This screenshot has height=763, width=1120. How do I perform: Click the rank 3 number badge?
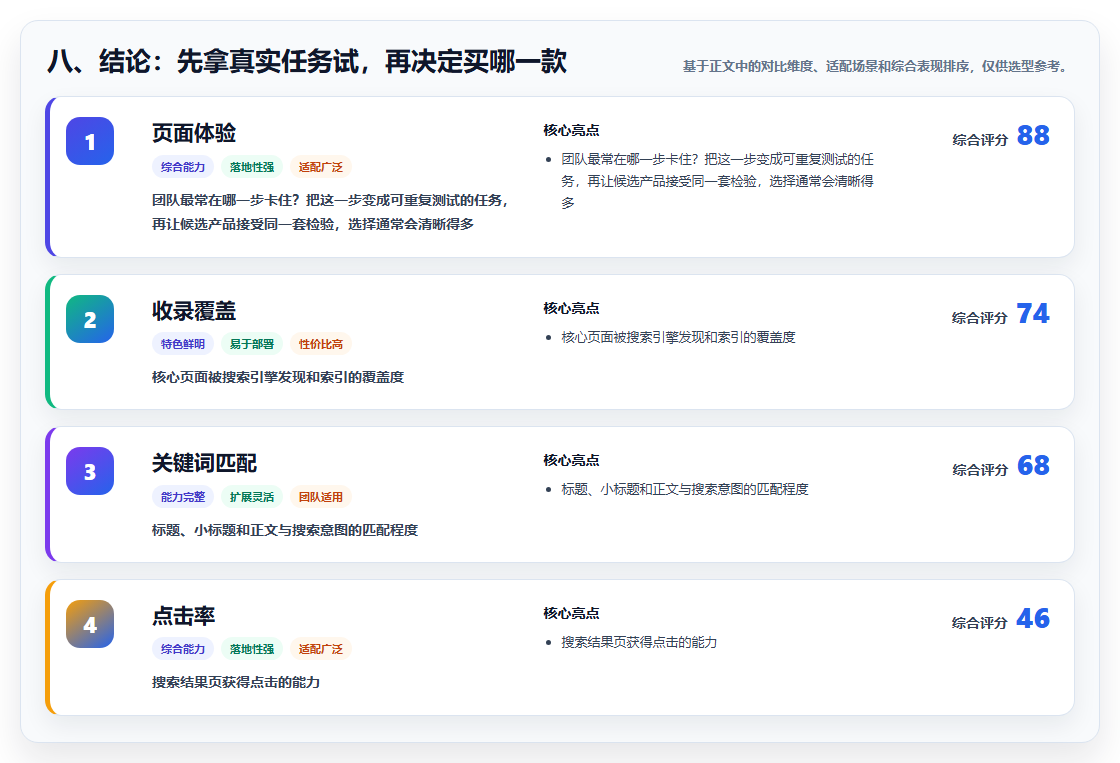[x=90, y=471]
